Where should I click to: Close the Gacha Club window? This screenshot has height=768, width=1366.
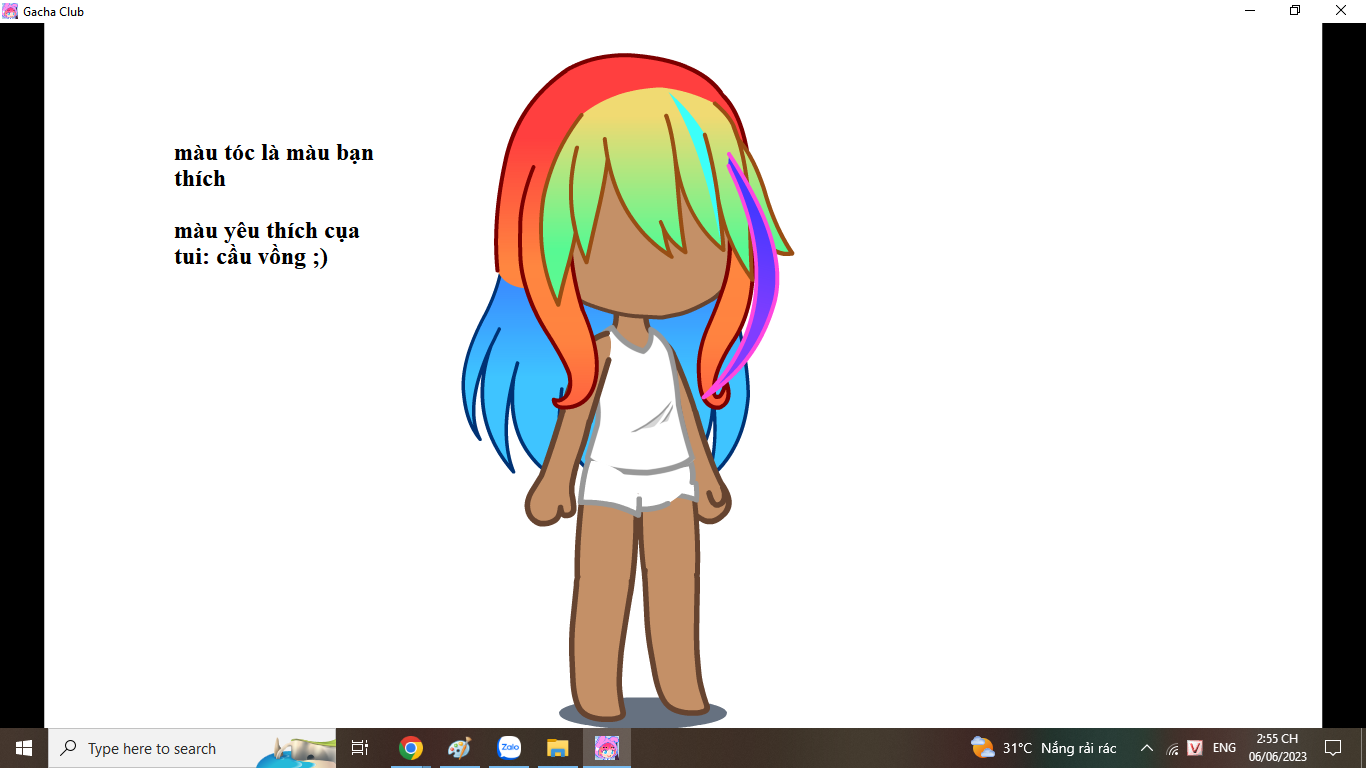click(1341, 11)
